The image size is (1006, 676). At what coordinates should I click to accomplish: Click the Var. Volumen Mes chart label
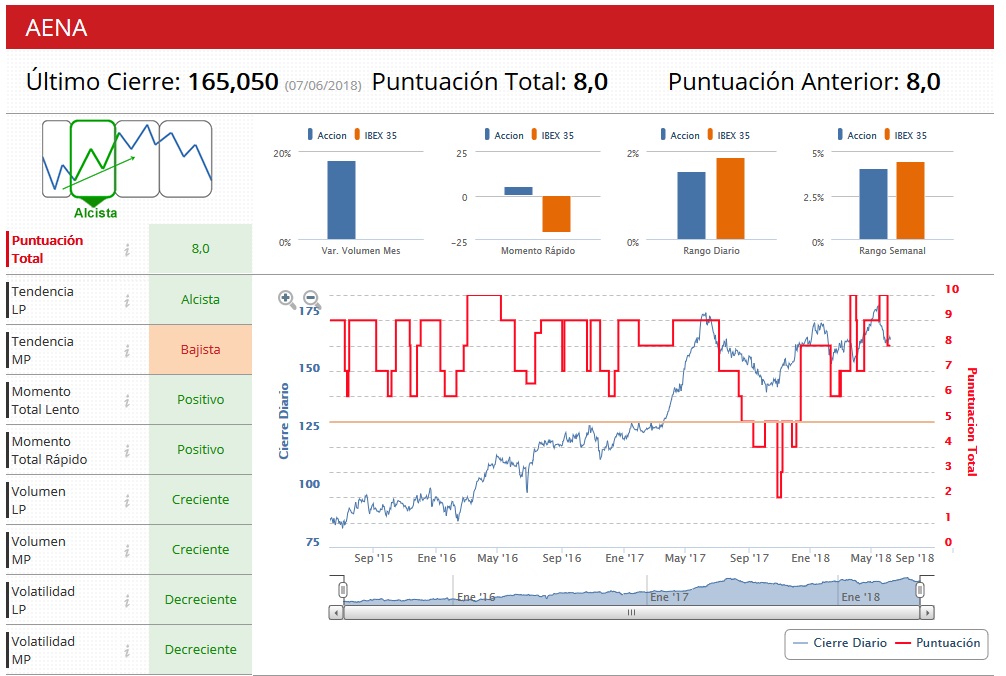361,251
